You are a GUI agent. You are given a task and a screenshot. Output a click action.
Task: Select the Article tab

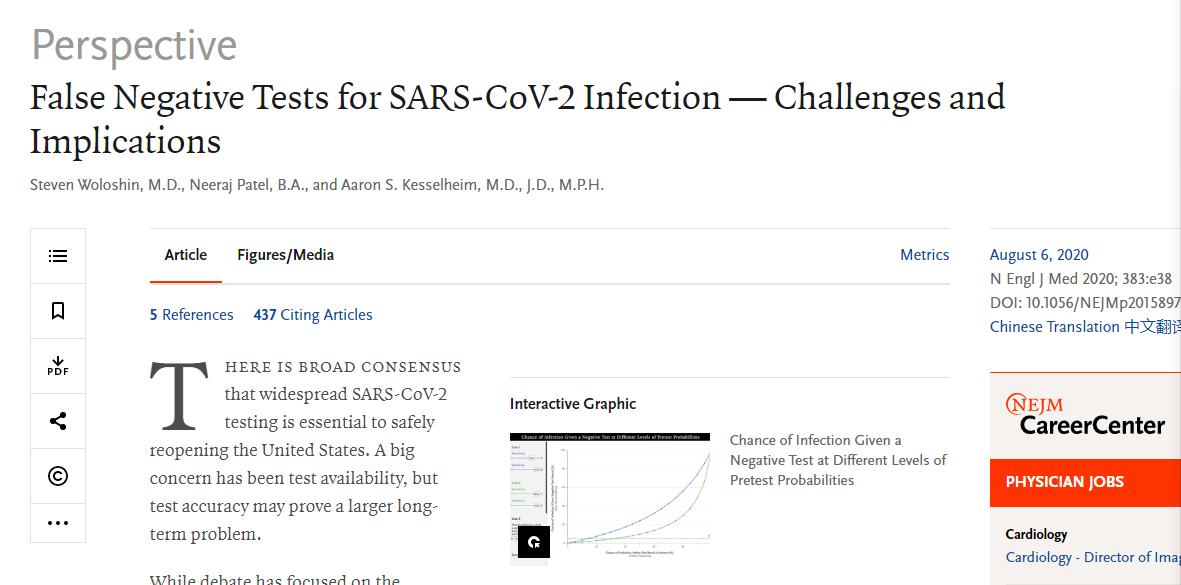click(186, 255)
